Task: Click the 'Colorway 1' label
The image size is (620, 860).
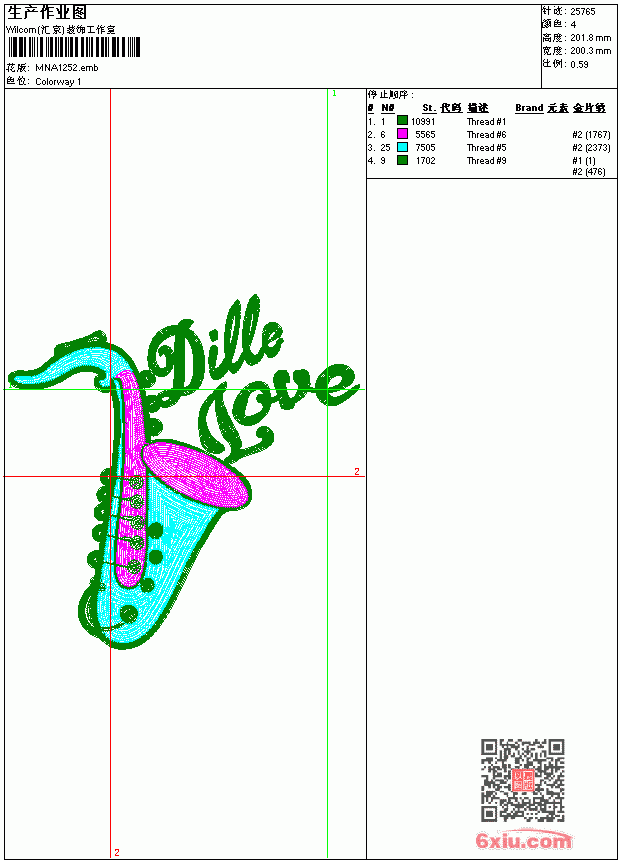Action: (x=58, y=82)
